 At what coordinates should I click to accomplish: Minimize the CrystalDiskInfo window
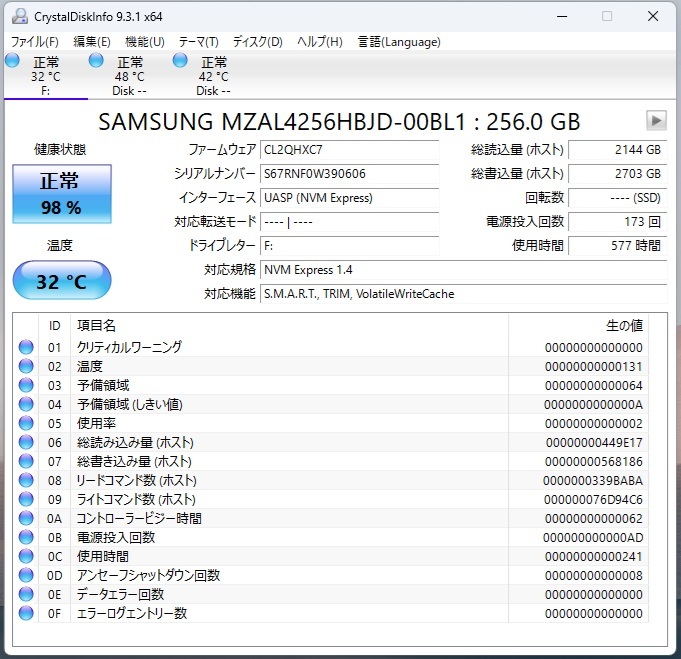click(x=562, y=17)
